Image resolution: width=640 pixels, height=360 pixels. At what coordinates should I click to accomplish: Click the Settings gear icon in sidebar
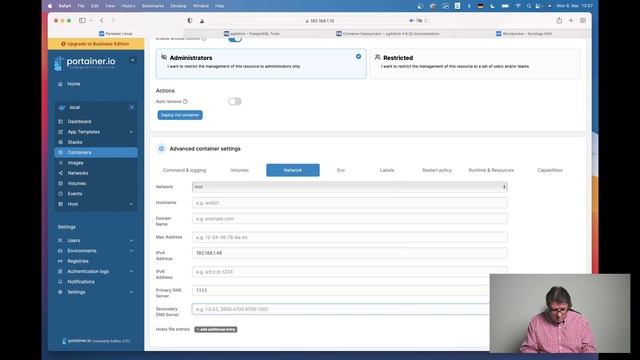(60, 292)
